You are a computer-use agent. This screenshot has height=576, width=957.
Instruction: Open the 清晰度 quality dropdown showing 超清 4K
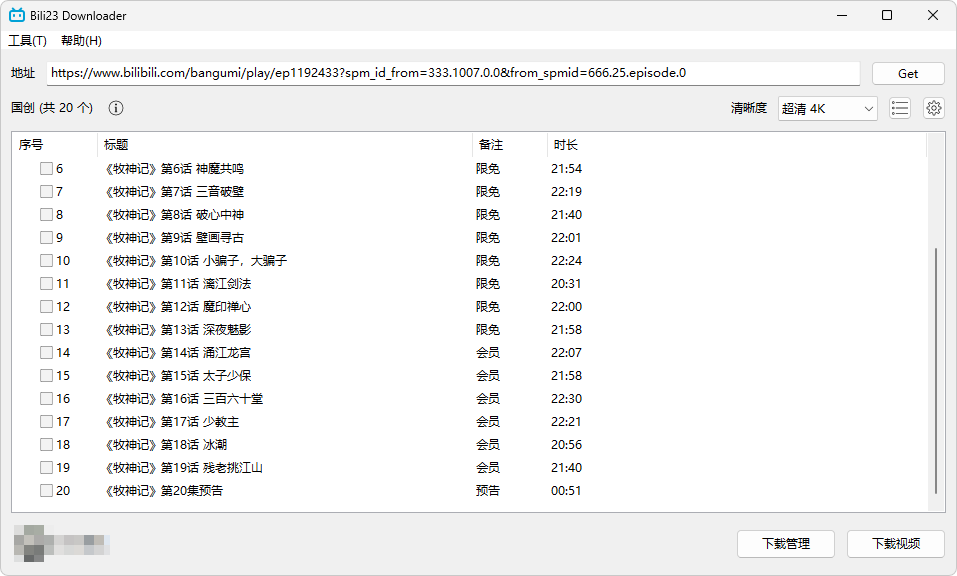[827, 107]
